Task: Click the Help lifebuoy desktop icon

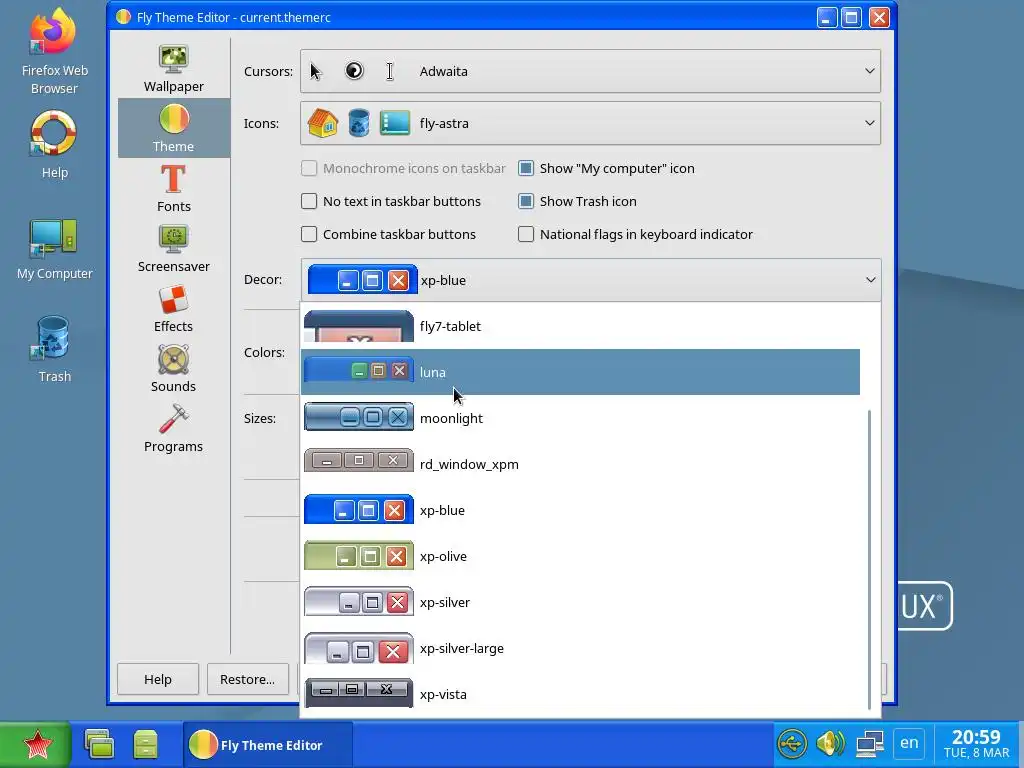Action: pyautogui.click(x=54, y=145)
